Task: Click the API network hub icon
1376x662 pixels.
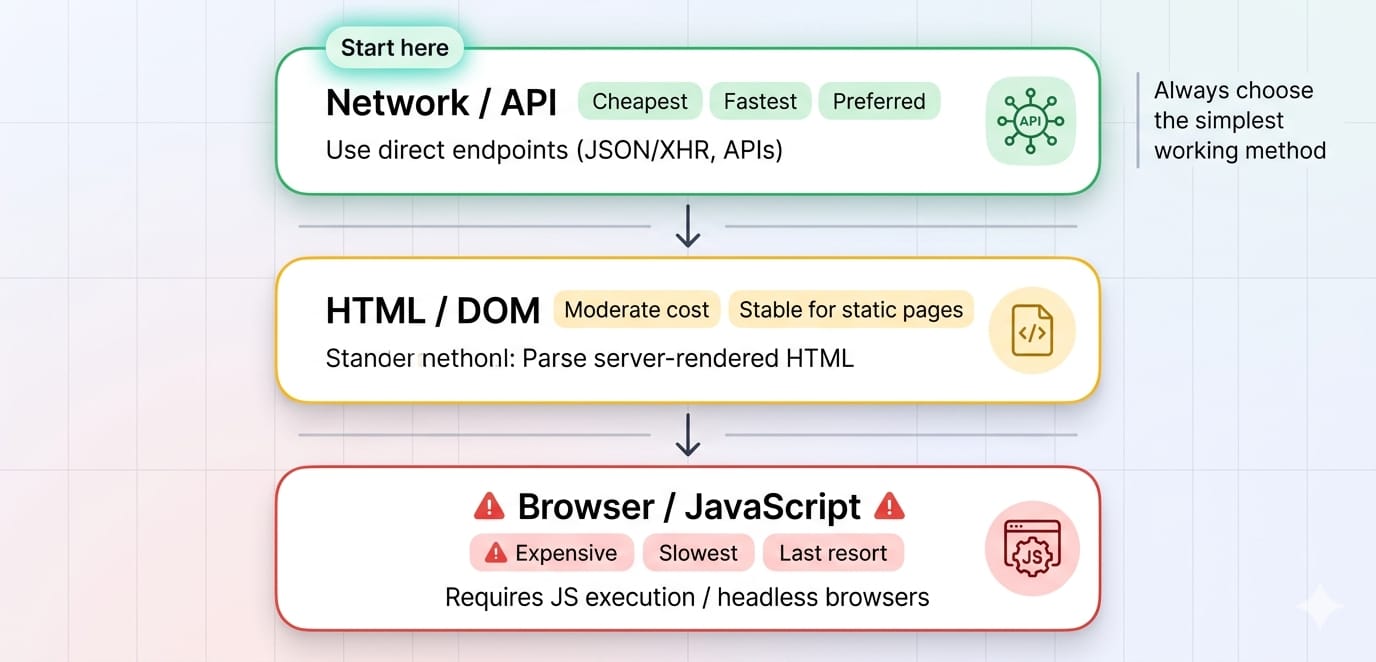Action: (1030, 121)
